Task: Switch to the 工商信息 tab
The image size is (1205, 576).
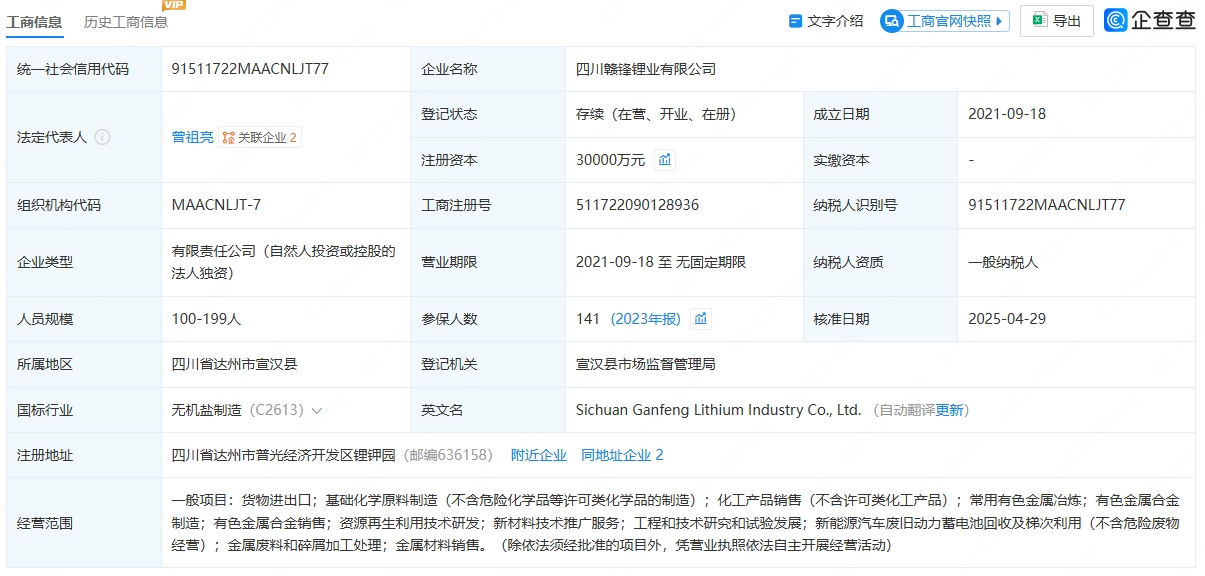Action: coord(34,22)
